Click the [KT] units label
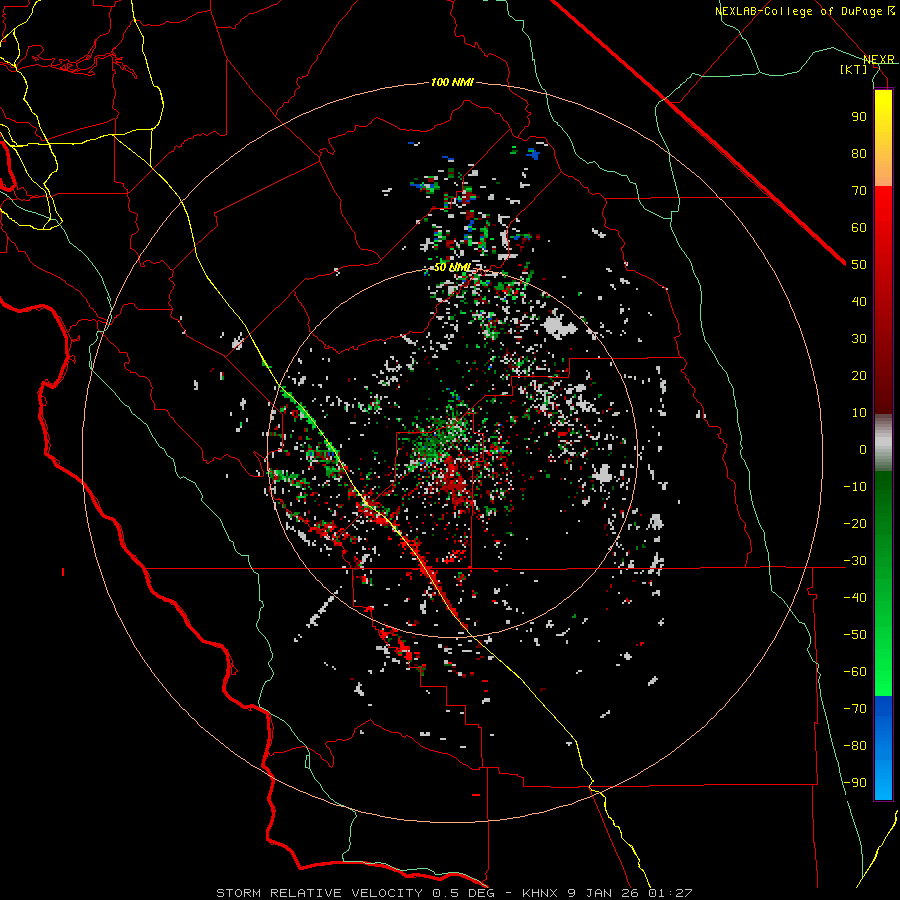The image size is (900, 900). [x=854, y=69]
